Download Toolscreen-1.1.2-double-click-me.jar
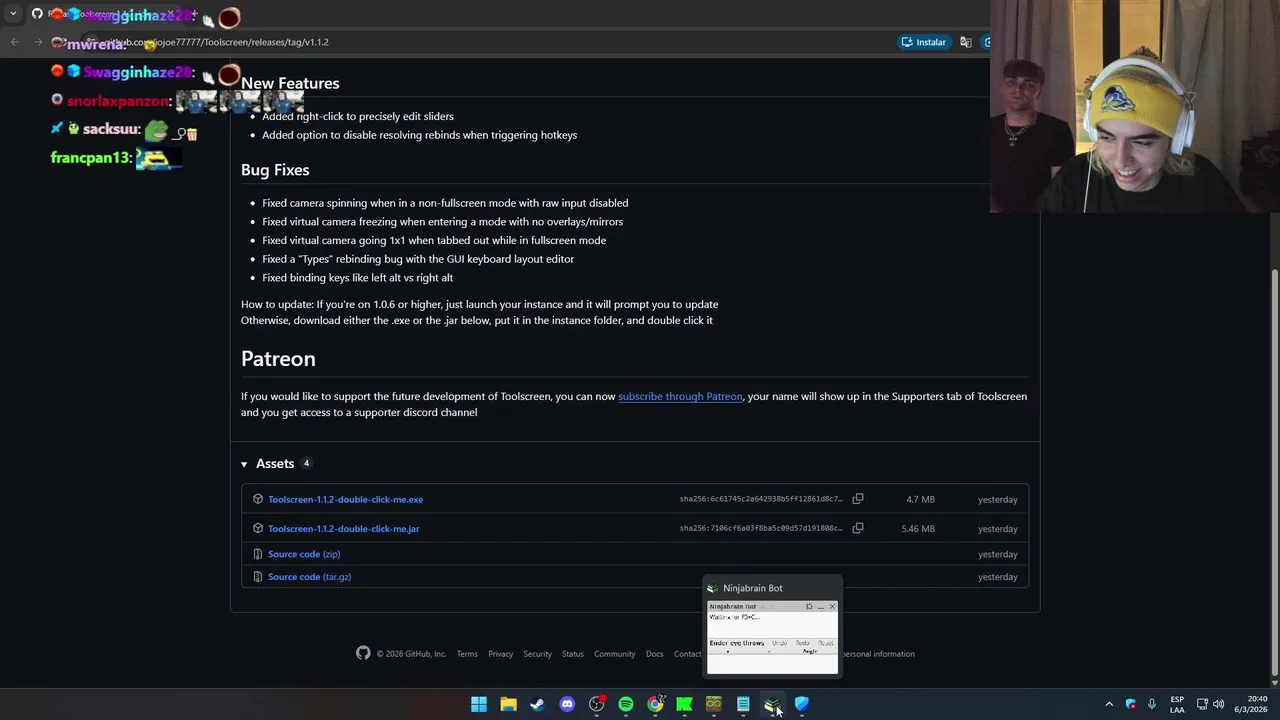The image size is (1280, 720). pyautogui.click(x=343, y=528)
